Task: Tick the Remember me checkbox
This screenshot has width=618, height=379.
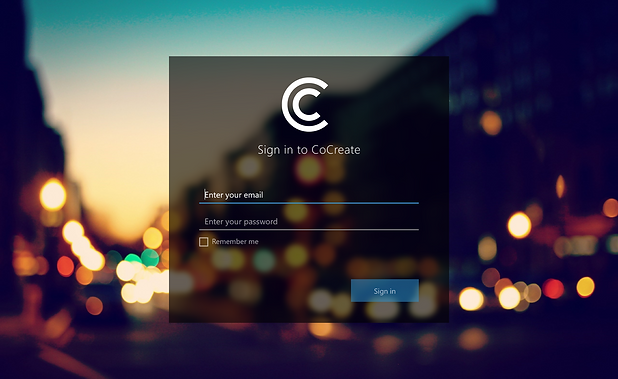Action: [203, 242]
